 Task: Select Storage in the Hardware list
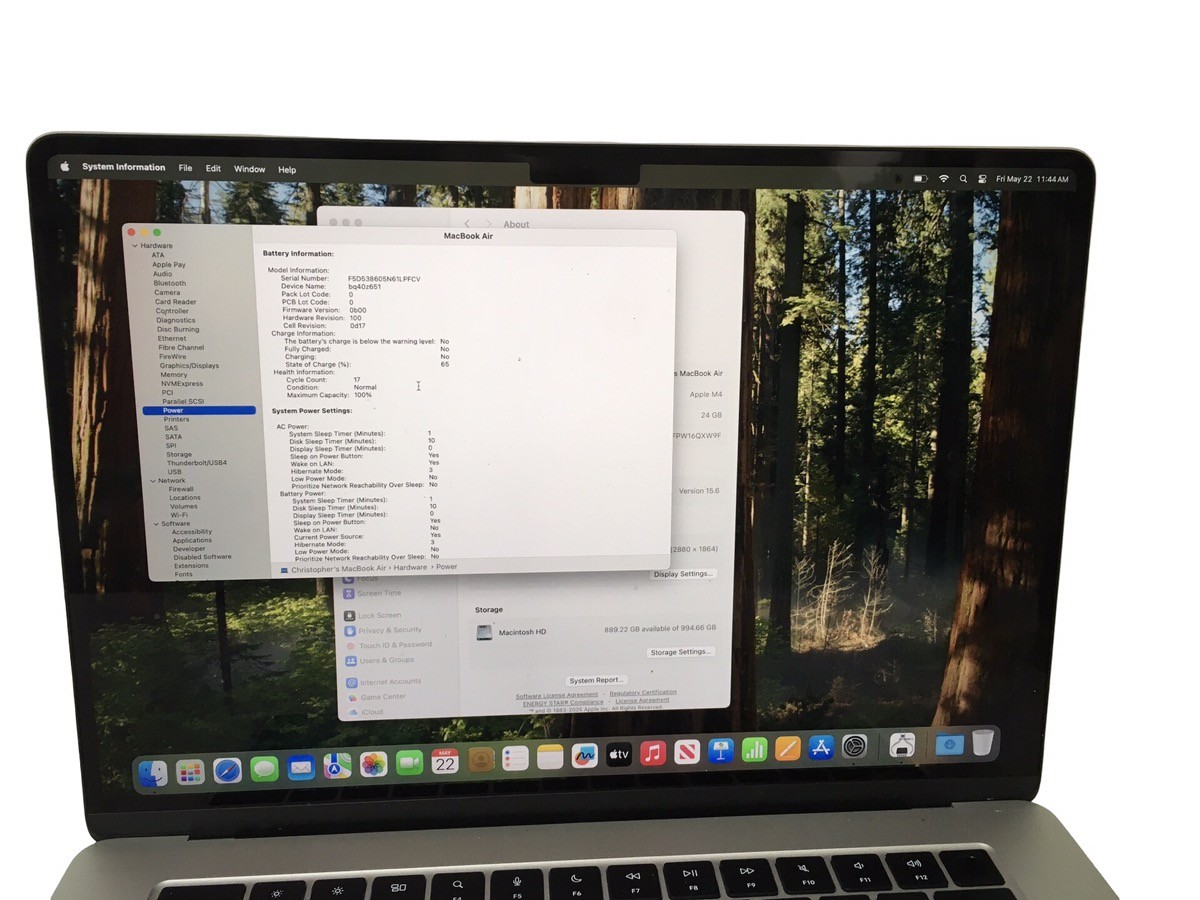[179, 455]
